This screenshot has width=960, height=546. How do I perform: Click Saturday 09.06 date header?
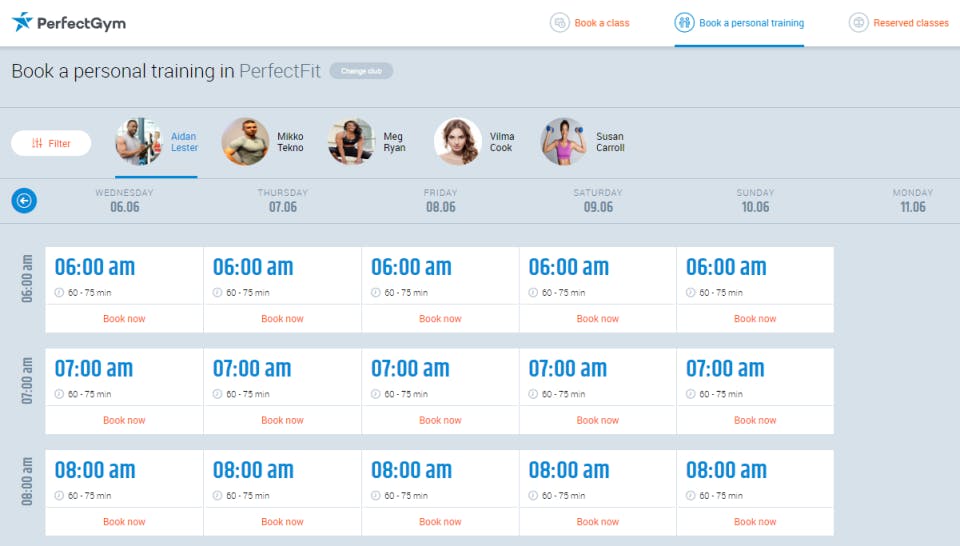tap(598, 201)
